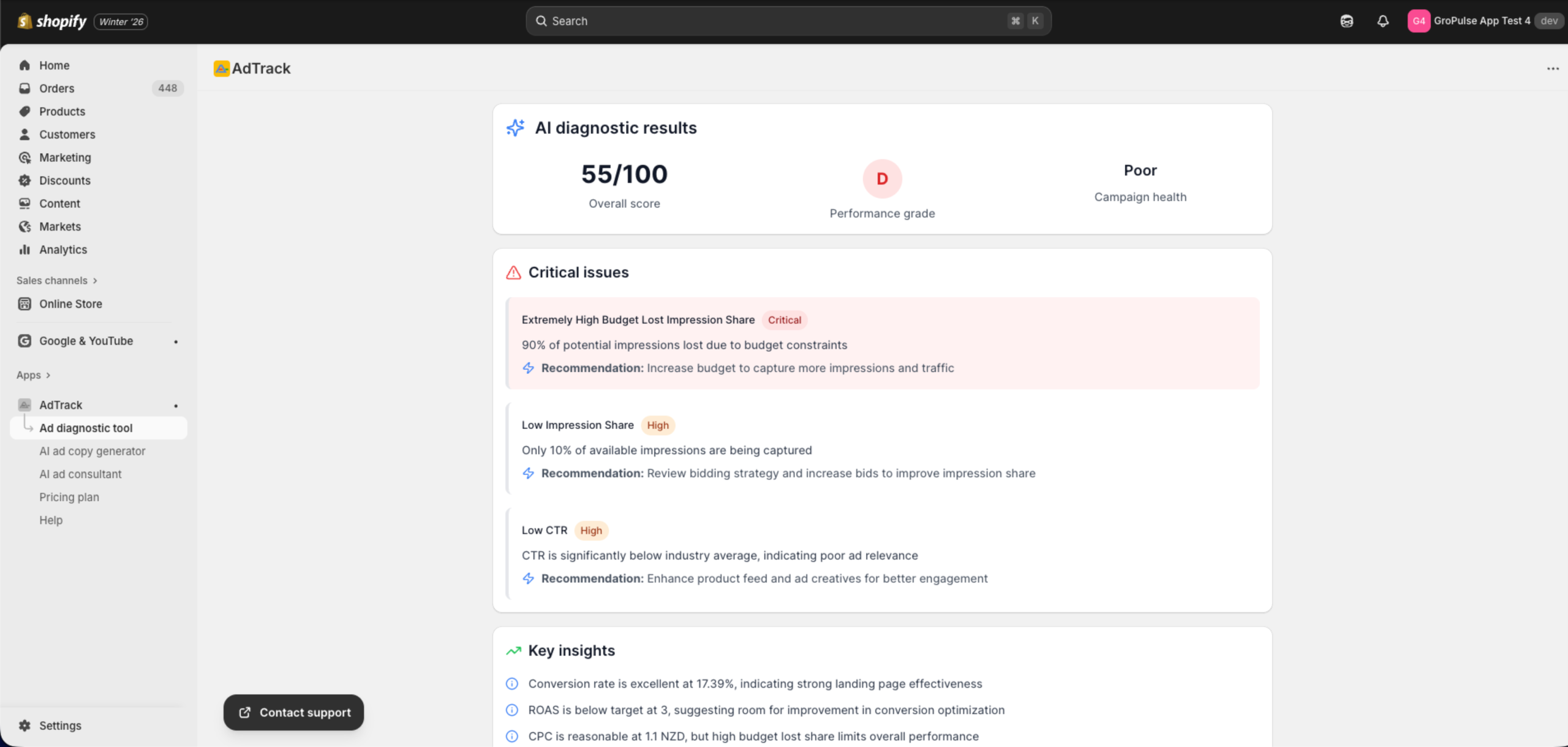Open the AI ad copy generator page
The height and width of the screenshot is (747, 1568).
pos(92,451)
